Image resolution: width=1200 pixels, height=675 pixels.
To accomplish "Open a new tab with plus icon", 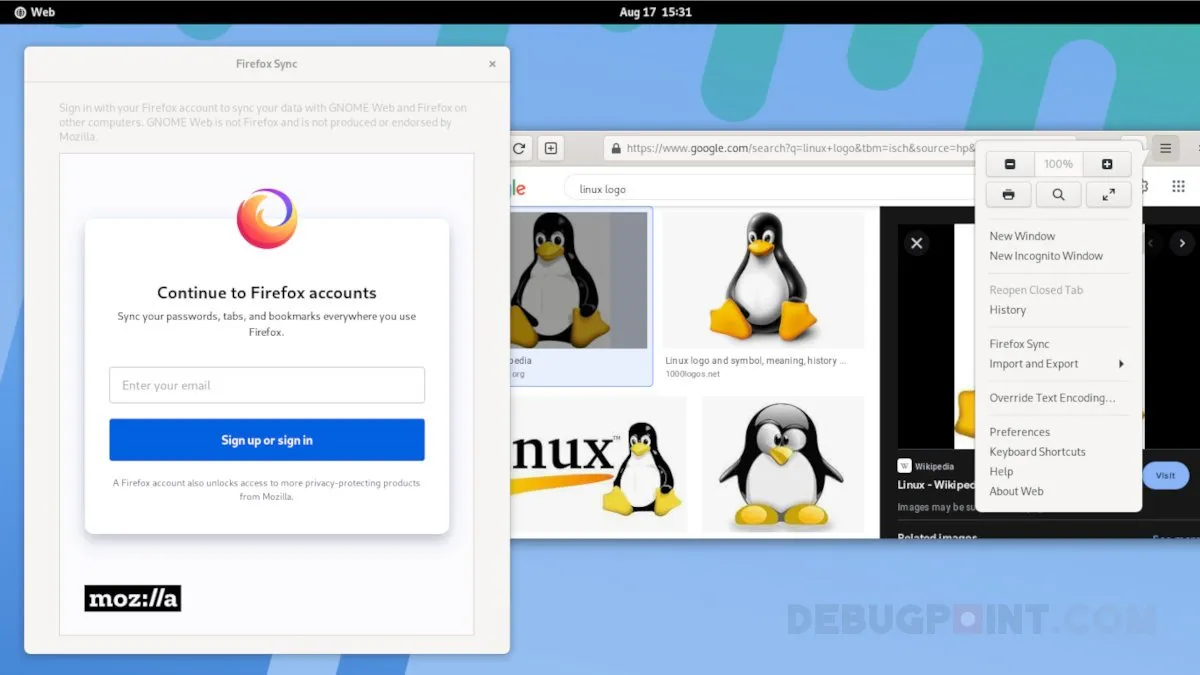I will click(x=550, y=149).
